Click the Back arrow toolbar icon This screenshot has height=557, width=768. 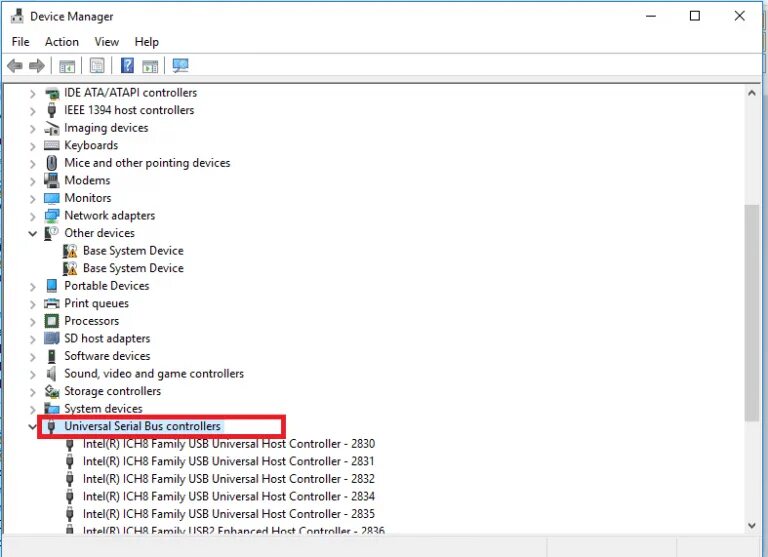click(15, 65)
